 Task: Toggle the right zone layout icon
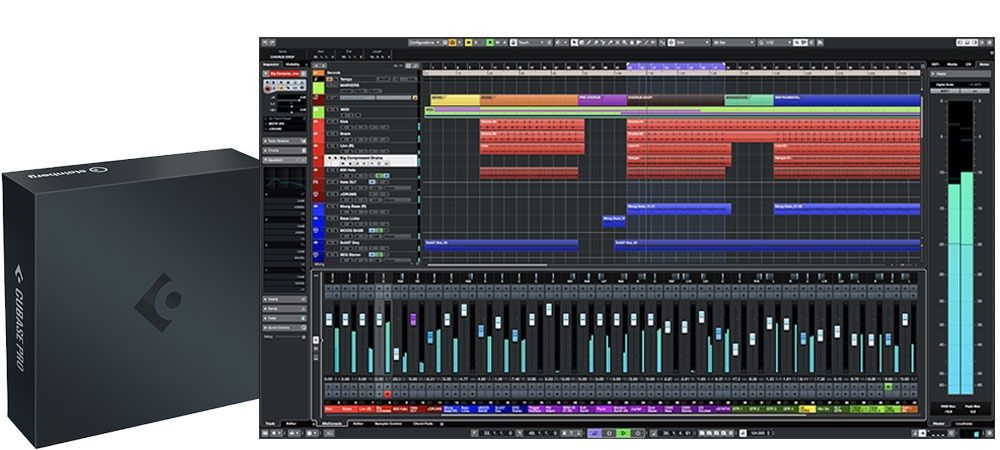(974, 42)
